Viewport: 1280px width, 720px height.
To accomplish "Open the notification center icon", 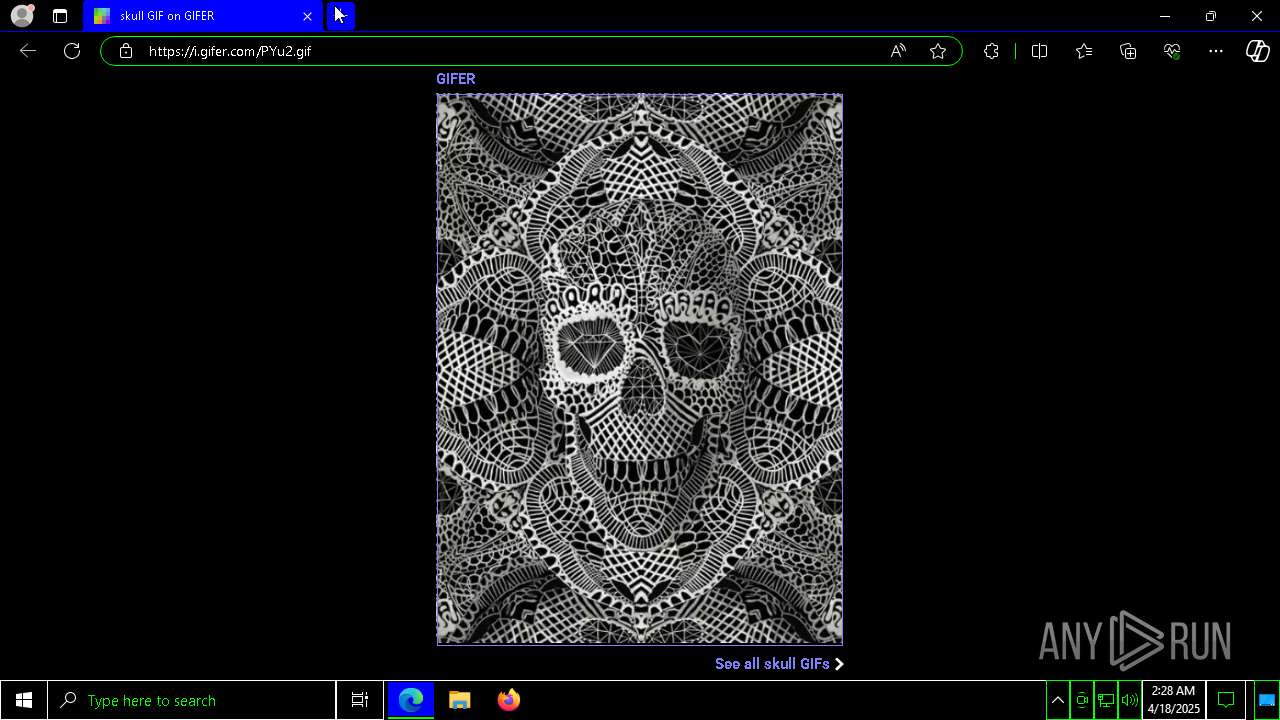I will pos(1226,700).
